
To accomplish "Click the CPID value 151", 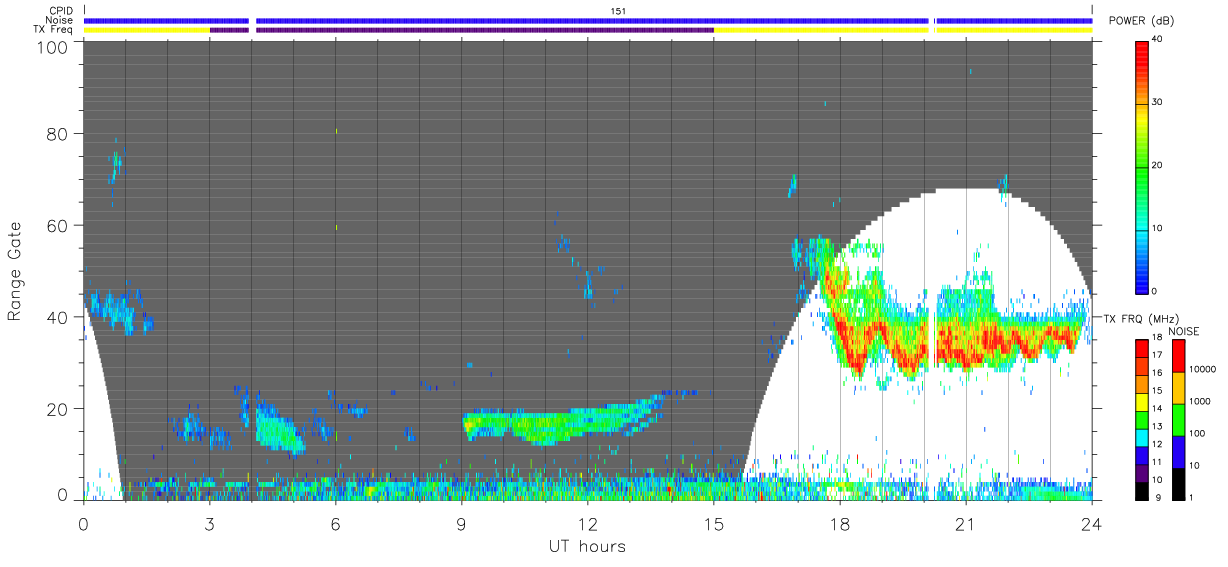I will [x=619, y=10].
